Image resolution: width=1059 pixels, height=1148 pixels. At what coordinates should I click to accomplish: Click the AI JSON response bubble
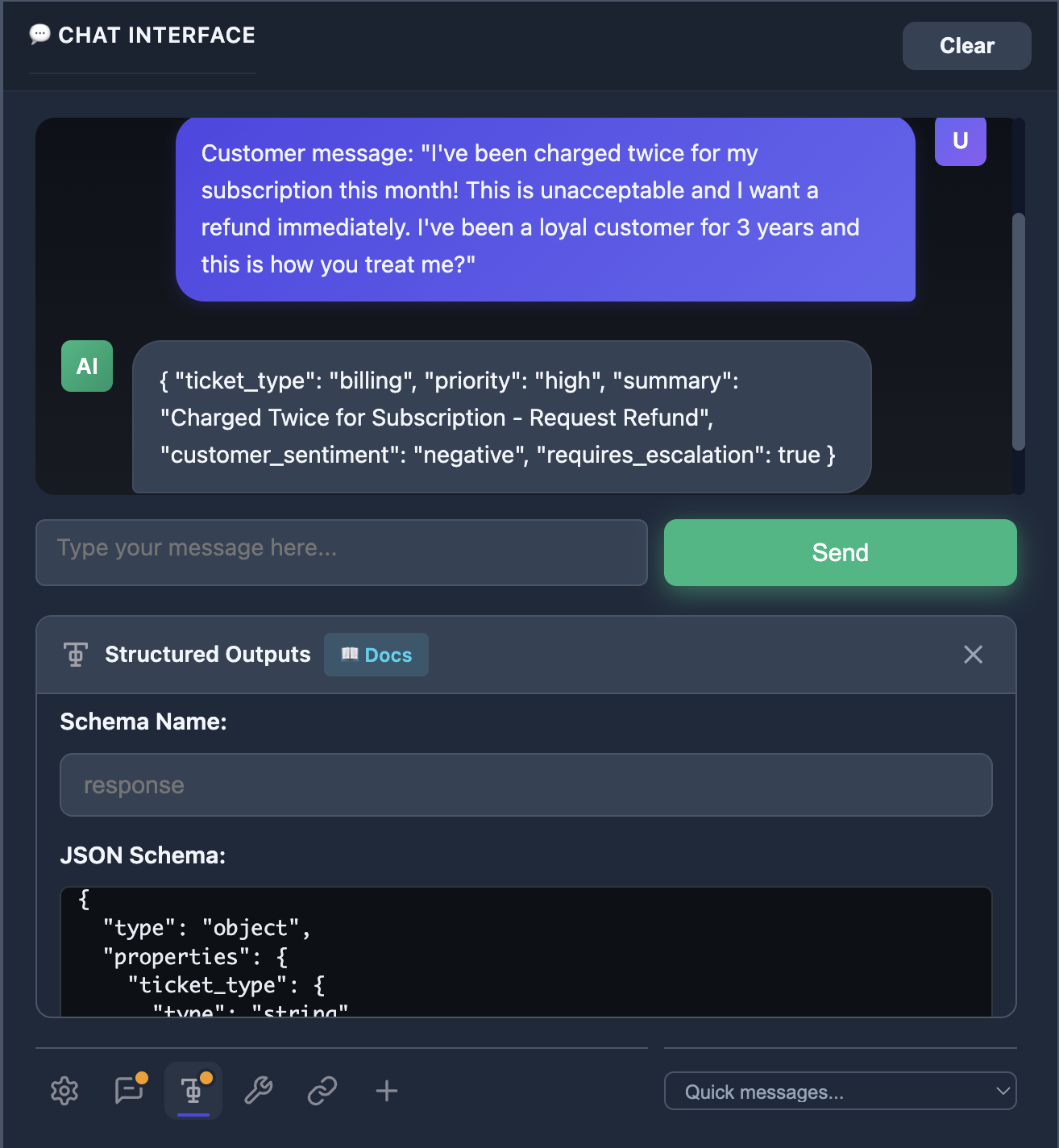pos(501,417)
